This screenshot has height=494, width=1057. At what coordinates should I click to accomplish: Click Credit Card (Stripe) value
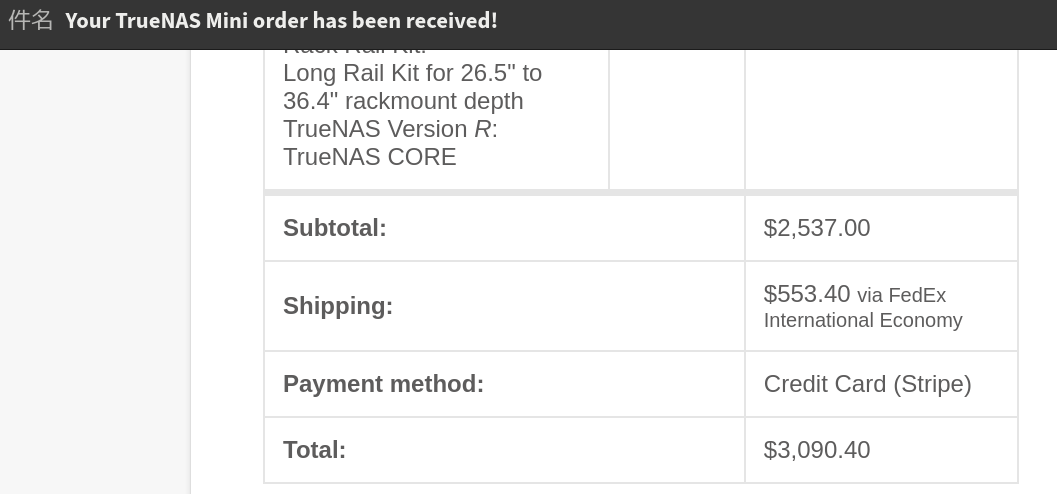(868, 383)
